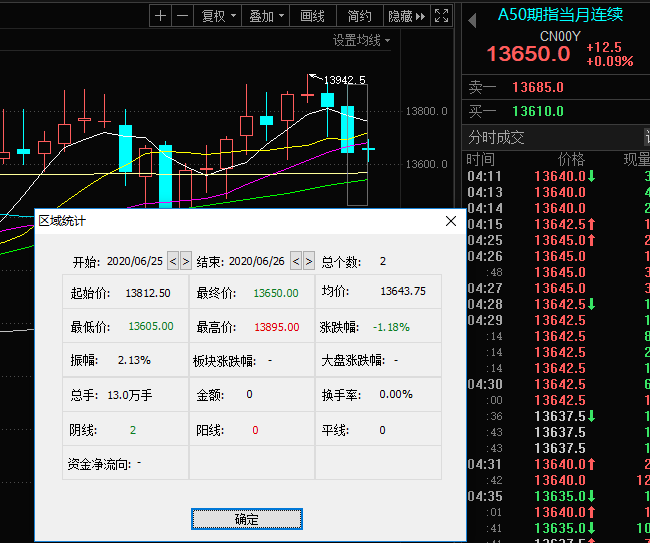The image size is (650, 543).
Task: Click the 大盘涨跌幅 label
Action: coord(353,360)
